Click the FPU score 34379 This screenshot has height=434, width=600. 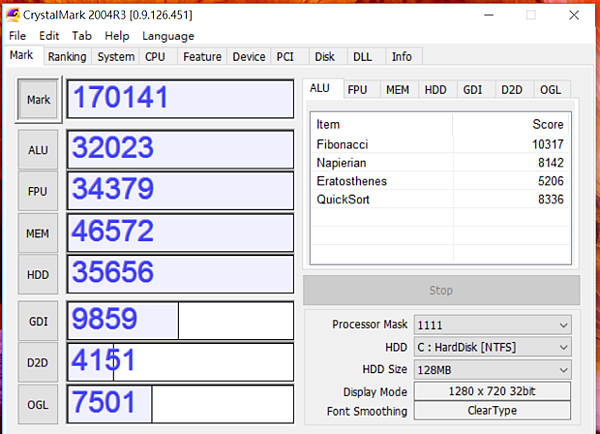click(181, 191)
